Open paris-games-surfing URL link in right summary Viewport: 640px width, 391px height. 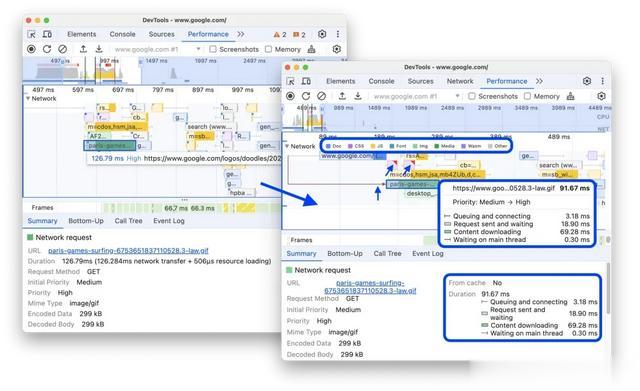pos(370,287)
